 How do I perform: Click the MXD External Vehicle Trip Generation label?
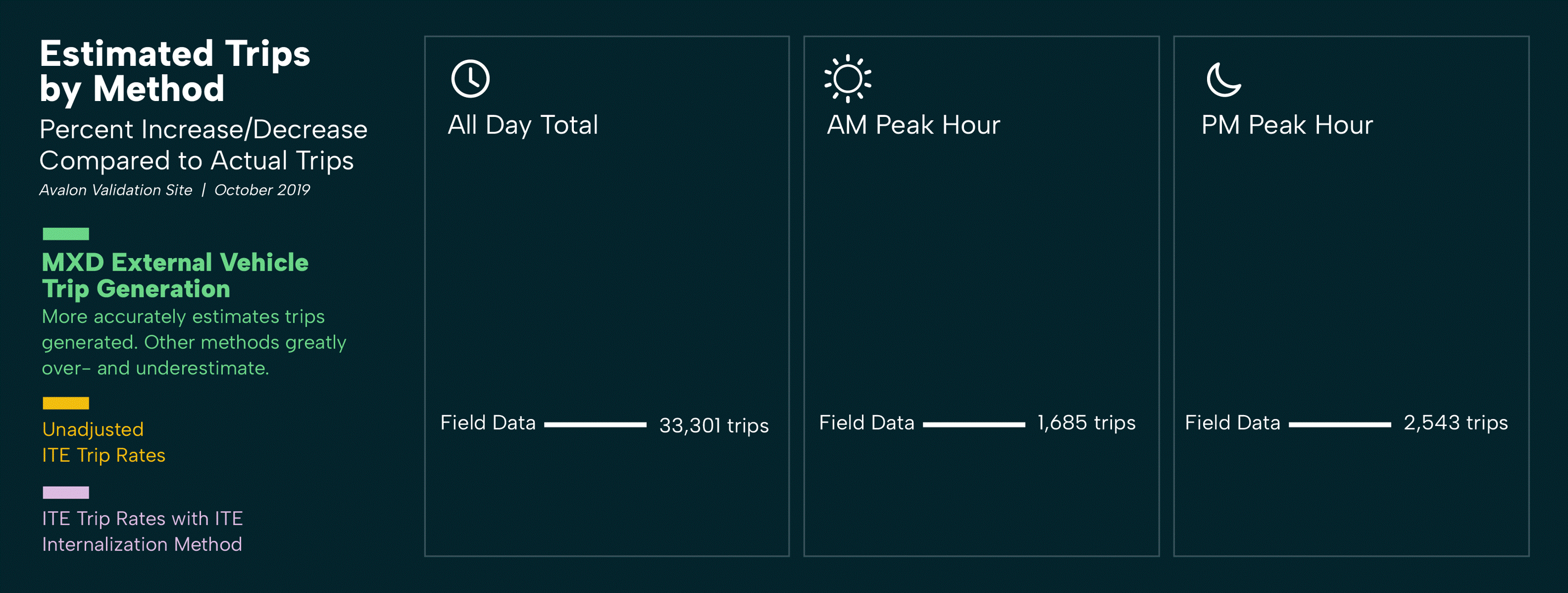pyautogui.click(x=174, y=276)
